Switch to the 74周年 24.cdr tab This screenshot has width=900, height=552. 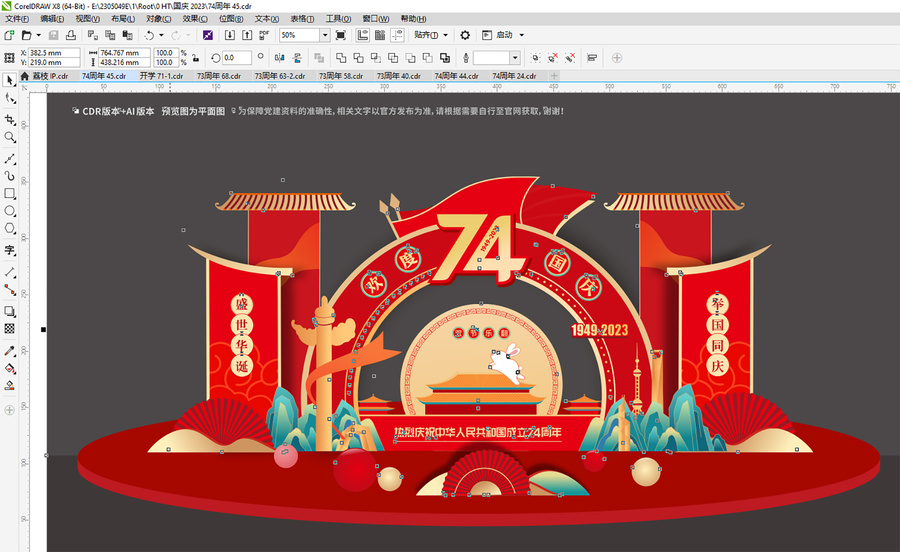point(514,76)
